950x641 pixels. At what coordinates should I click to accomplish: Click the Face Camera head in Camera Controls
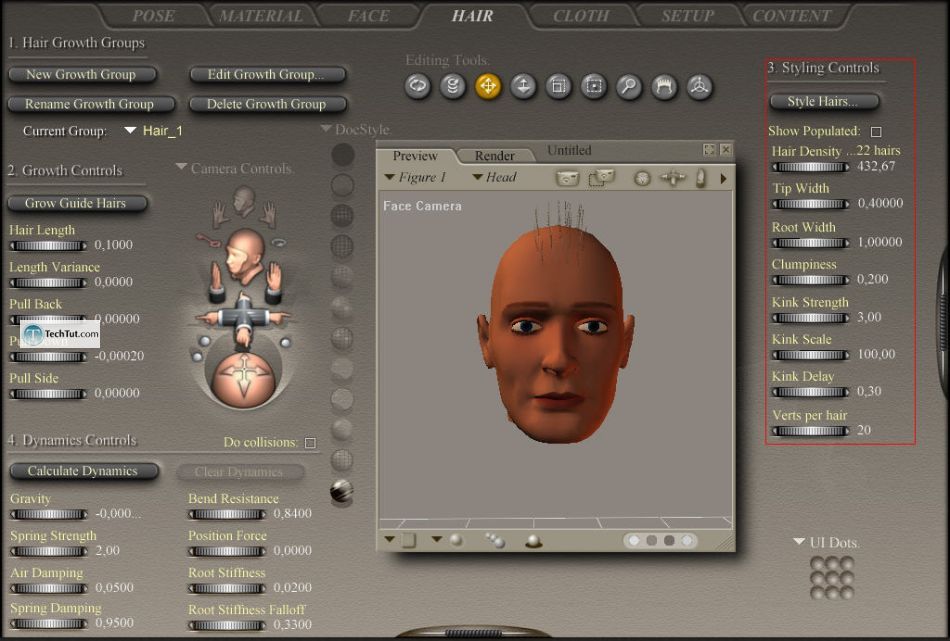[x=244, y=256]
